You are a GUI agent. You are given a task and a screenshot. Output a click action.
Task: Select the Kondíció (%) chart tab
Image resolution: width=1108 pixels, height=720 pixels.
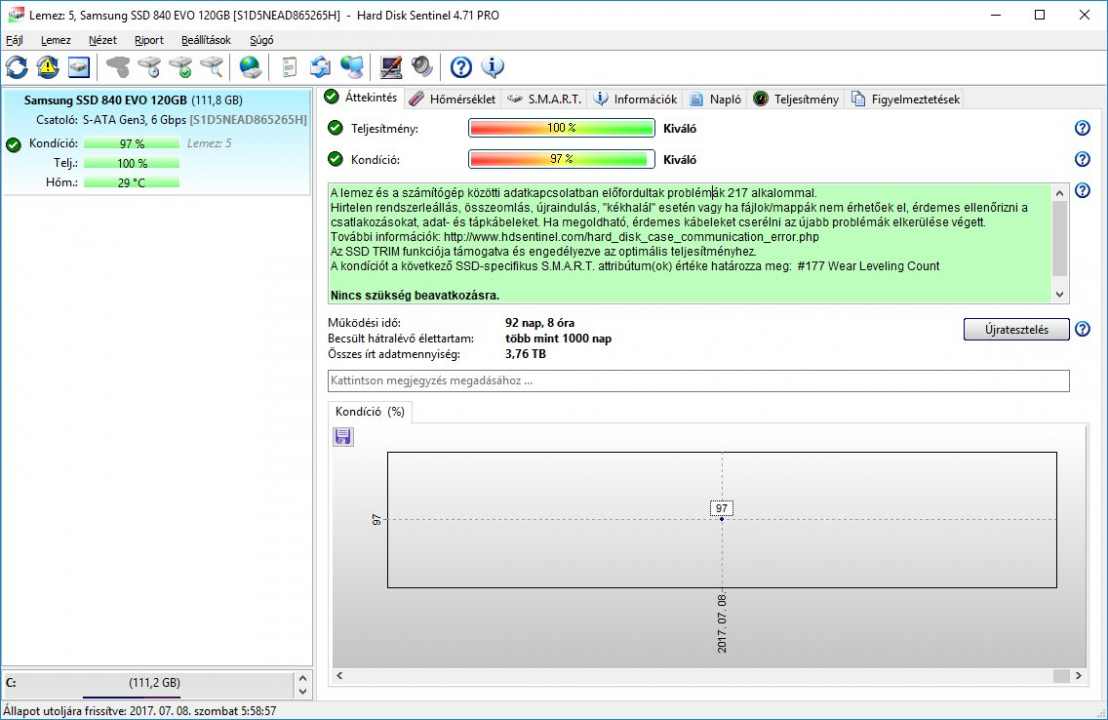[x=370, y=411]
